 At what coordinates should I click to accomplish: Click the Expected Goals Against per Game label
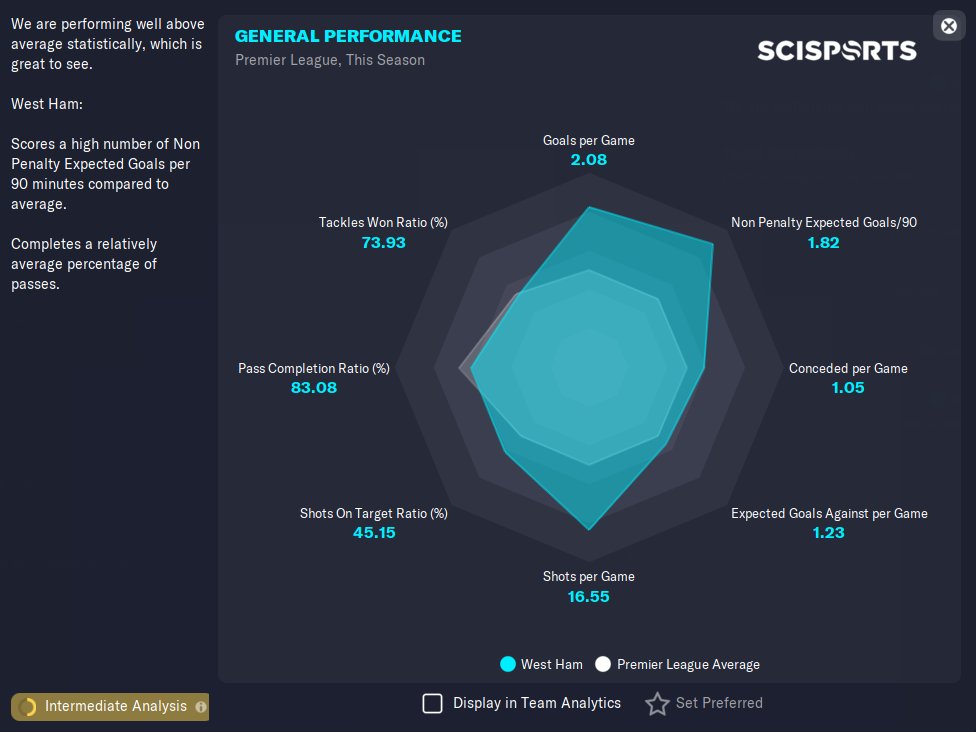tap(829, 513)
